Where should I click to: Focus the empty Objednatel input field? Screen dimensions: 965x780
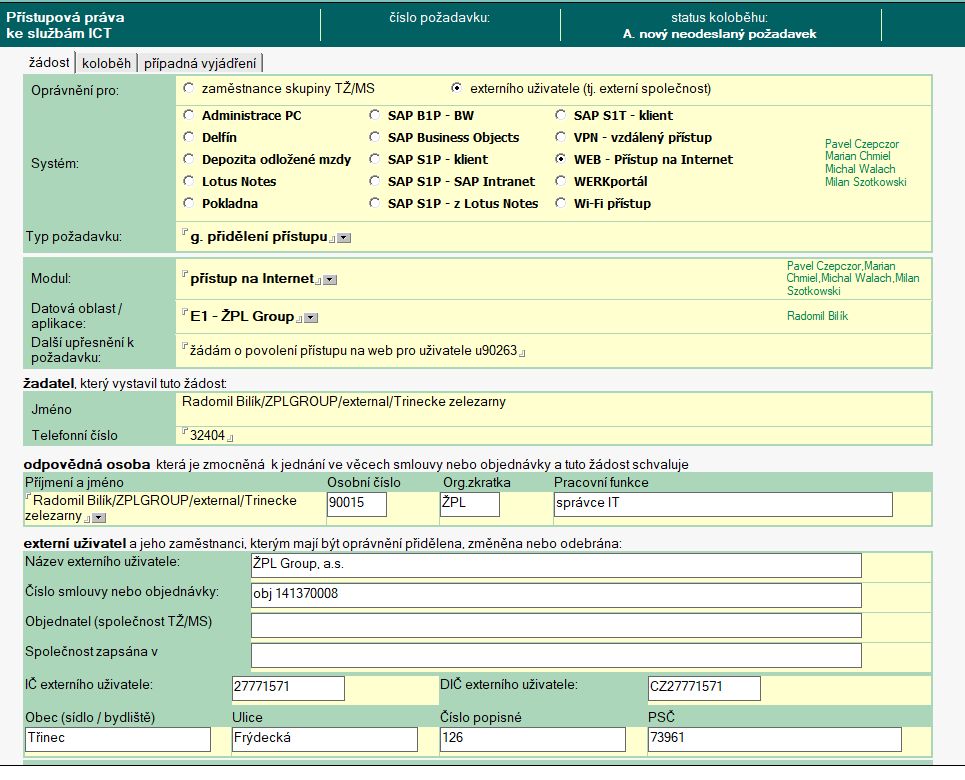click(555, 626)
